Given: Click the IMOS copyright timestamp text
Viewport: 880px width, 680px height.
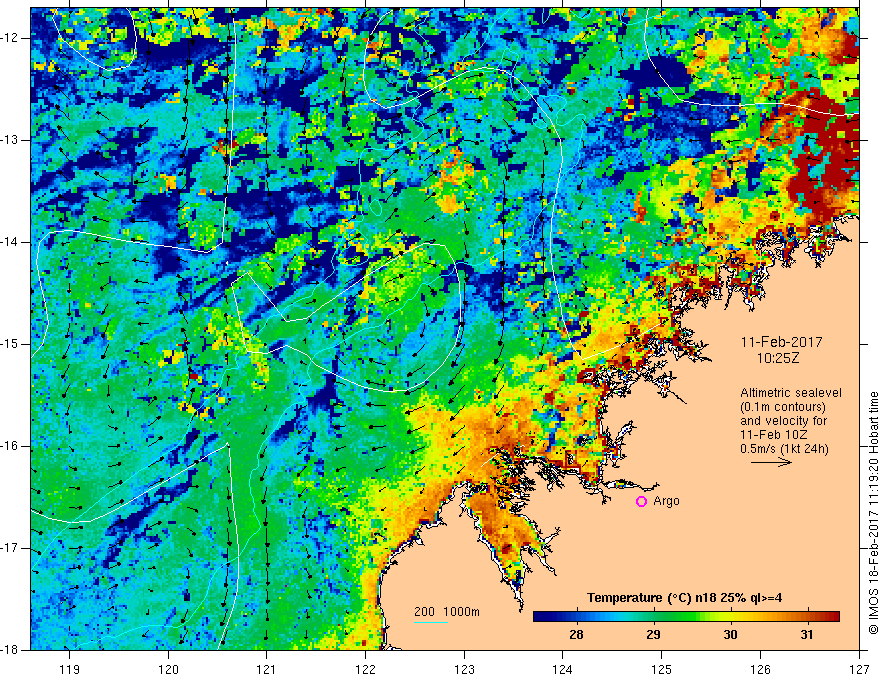Looking at the screenshot, I should pyautogui.click(x=873, y=513).
